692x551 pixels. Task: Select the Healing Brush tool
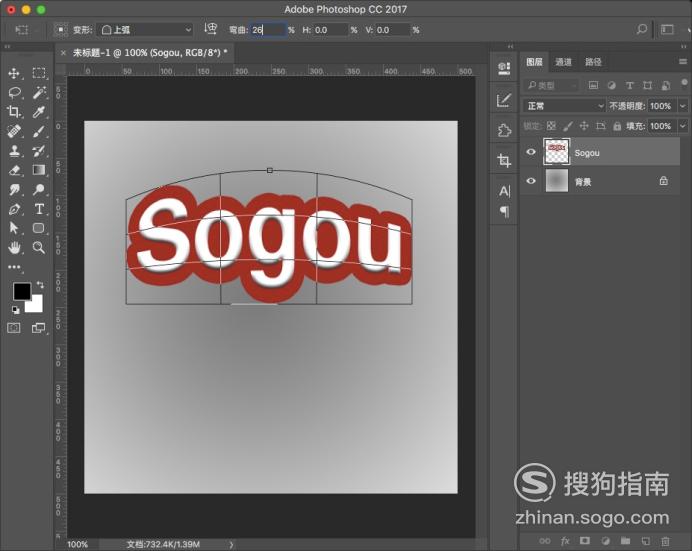coord(14,131)
